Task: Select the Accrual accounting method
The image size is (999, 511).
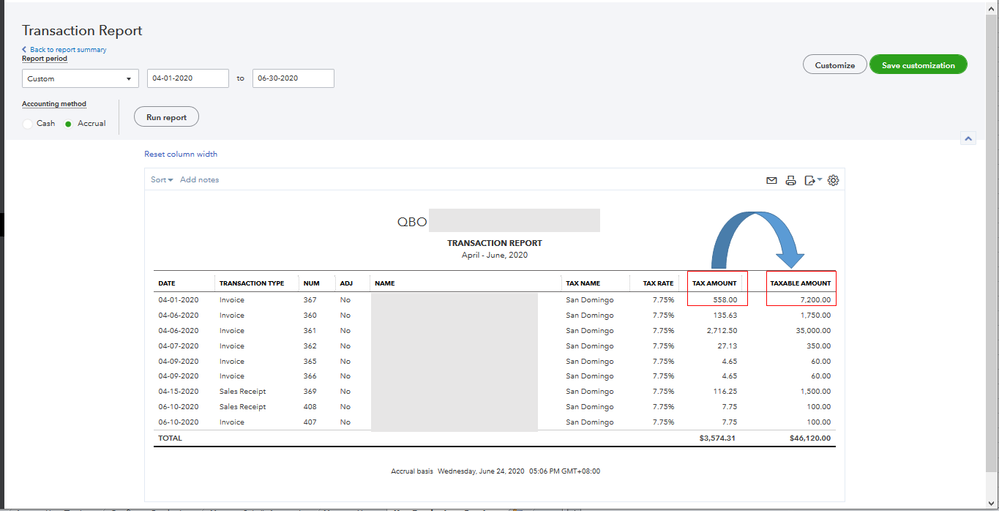Action: pyautogui.click(x=69, y=123)
